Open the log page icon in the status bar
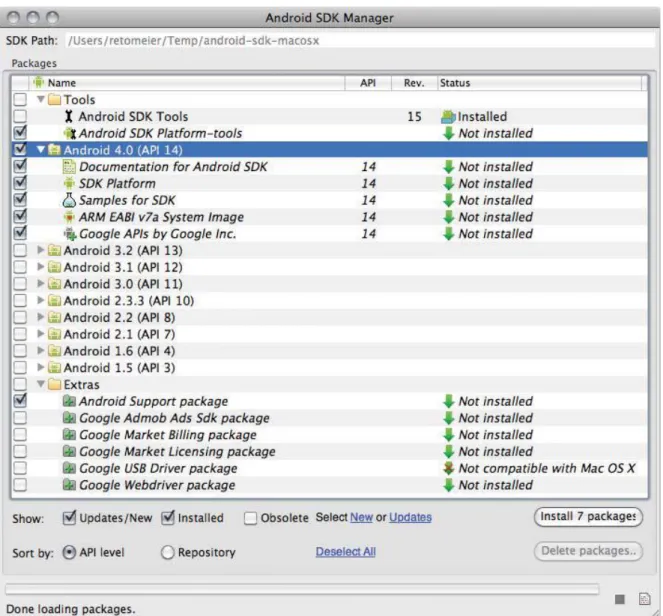Screen dimensions: 663x616 [644, 599]
